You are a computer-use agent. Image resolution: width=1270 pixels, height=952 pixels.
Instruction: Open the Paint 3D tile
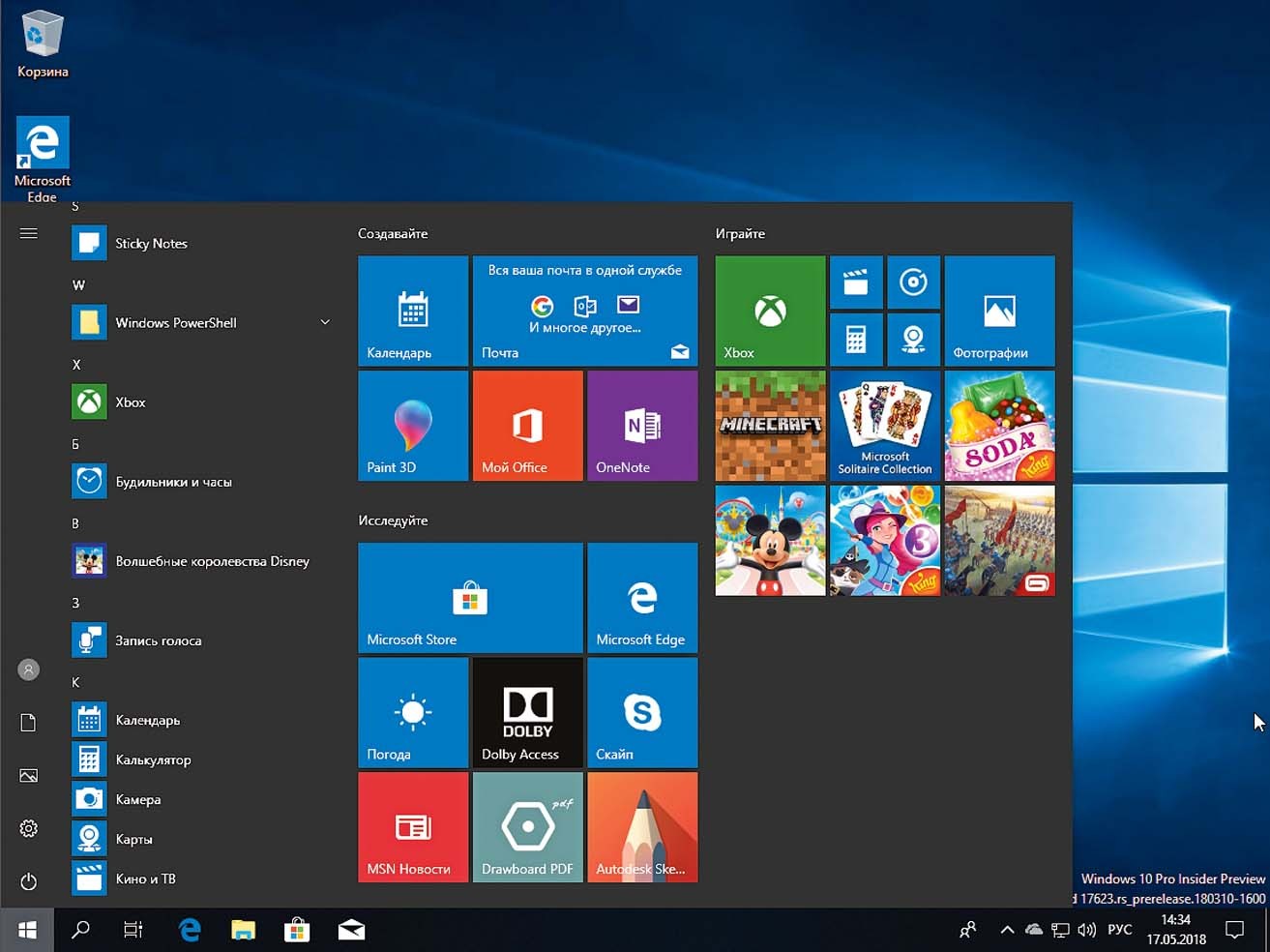tap(413, 426)
